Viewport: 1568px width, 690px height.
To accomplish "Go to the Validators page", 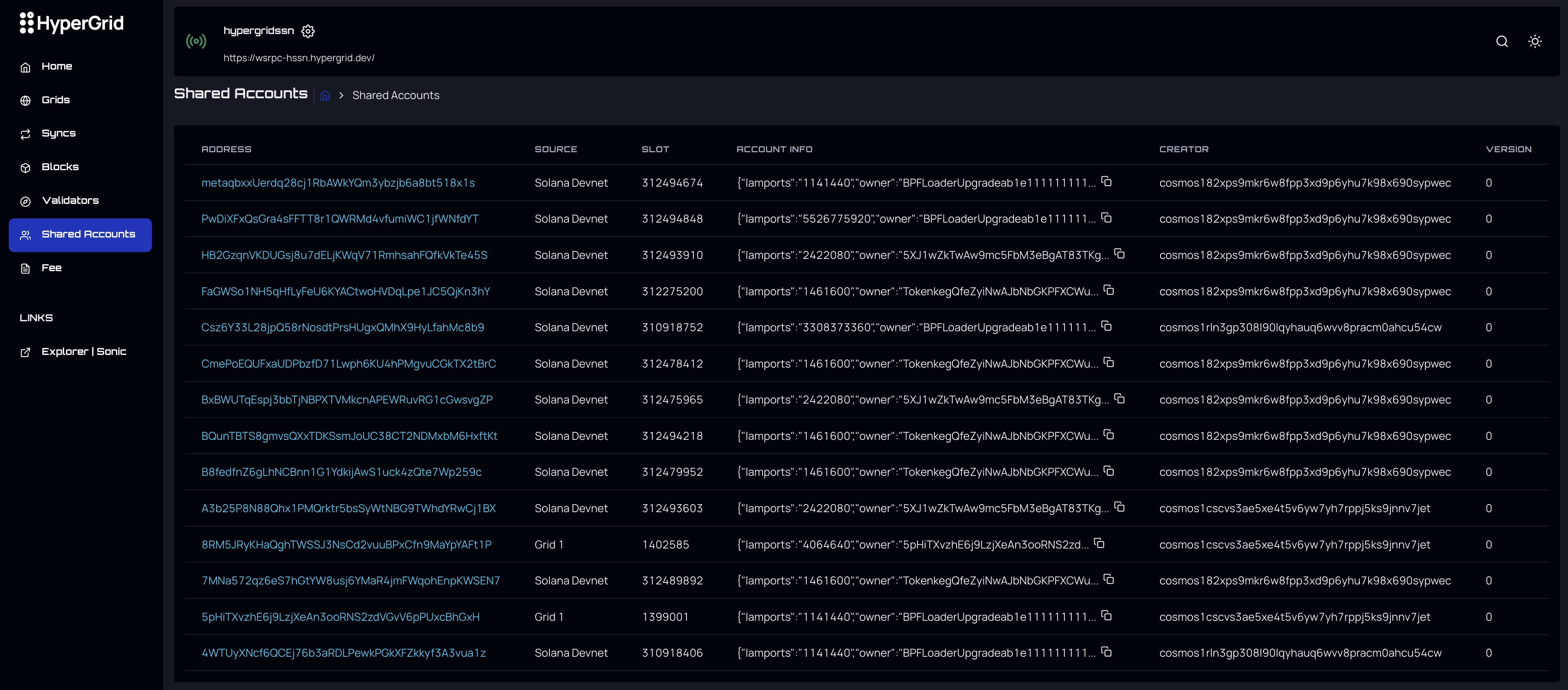I will (70, 200).
